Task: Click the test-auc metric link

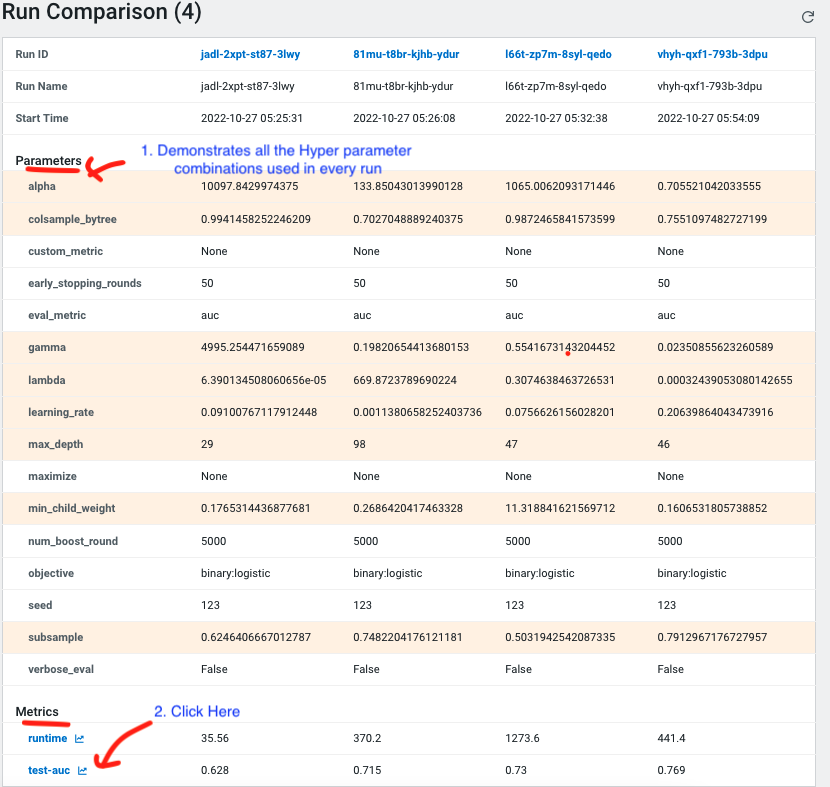Action: tap(49, 770)
